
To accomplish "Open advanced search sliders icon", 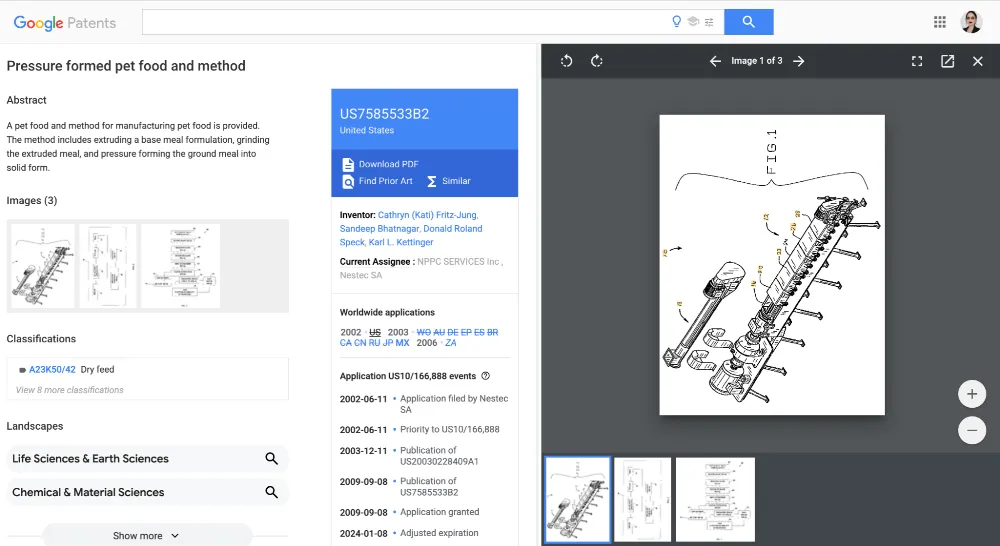I will [709, 22].
